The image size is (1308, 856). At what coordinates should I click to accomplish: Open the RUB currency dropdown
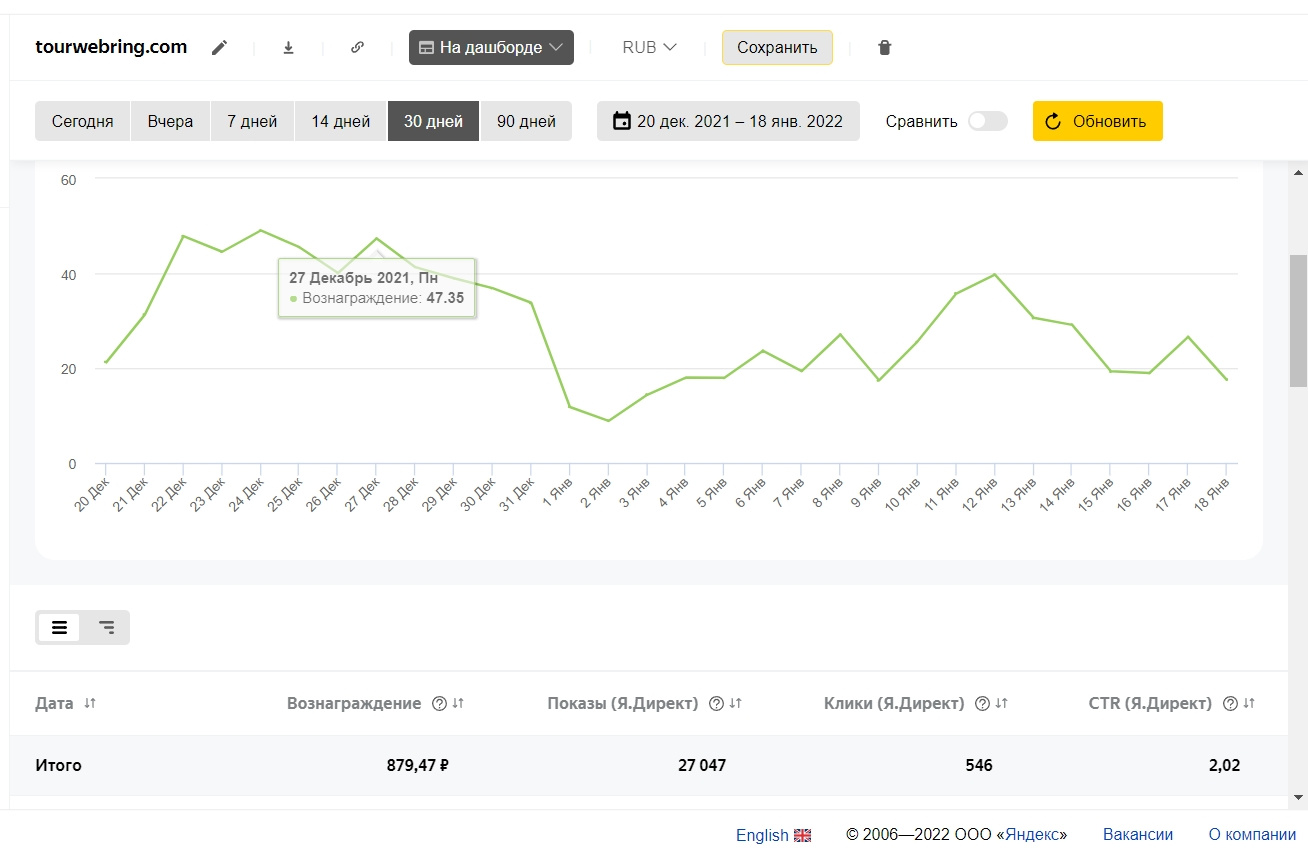(x=649, y=48)
